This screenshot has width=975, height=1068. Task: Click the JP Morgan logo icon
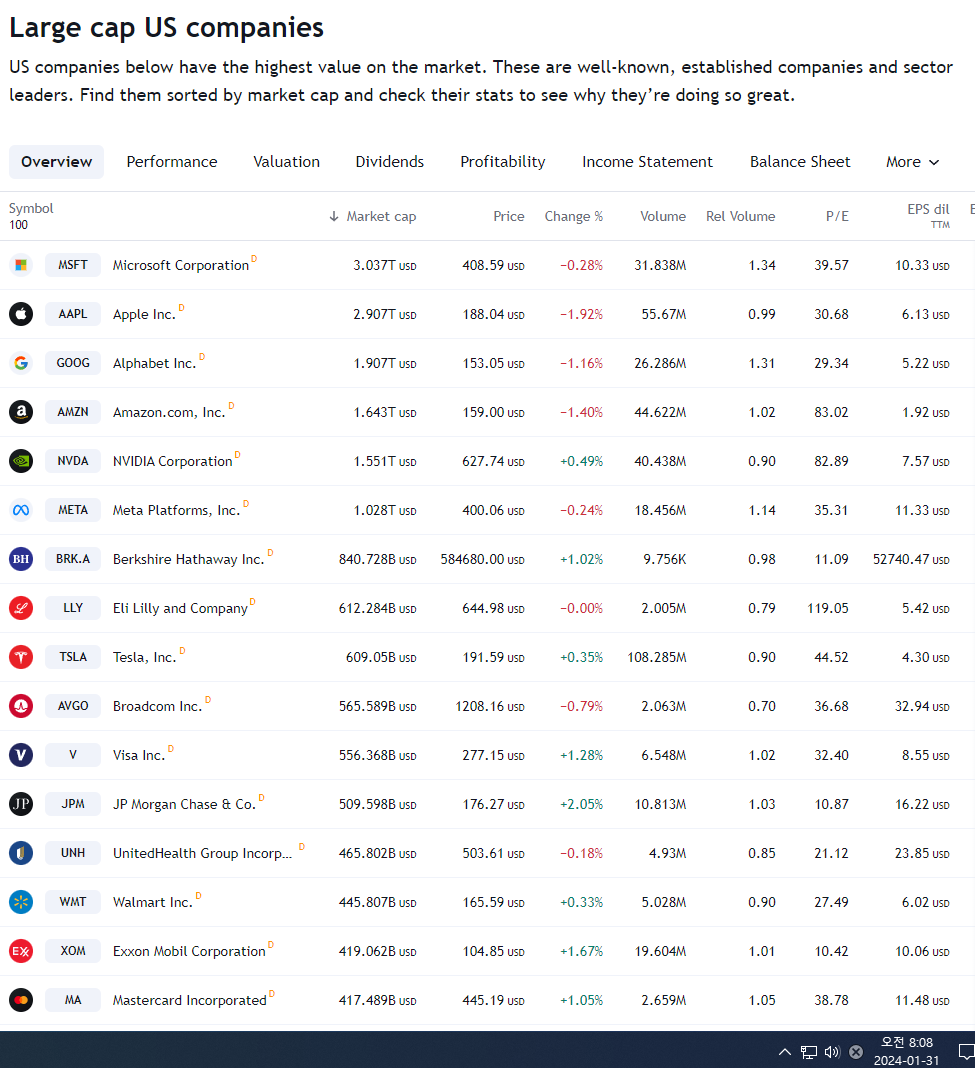point(21,804)
